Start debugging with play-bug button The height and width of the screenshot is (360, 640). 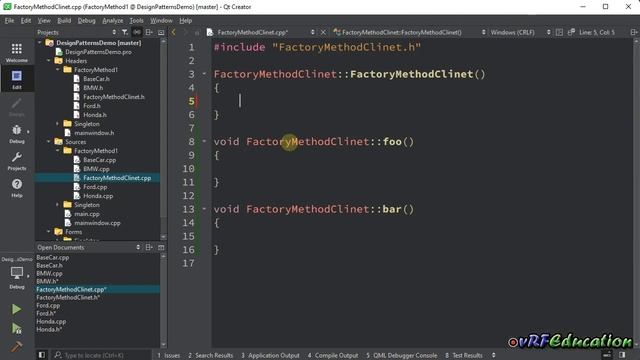pos(16,328)
